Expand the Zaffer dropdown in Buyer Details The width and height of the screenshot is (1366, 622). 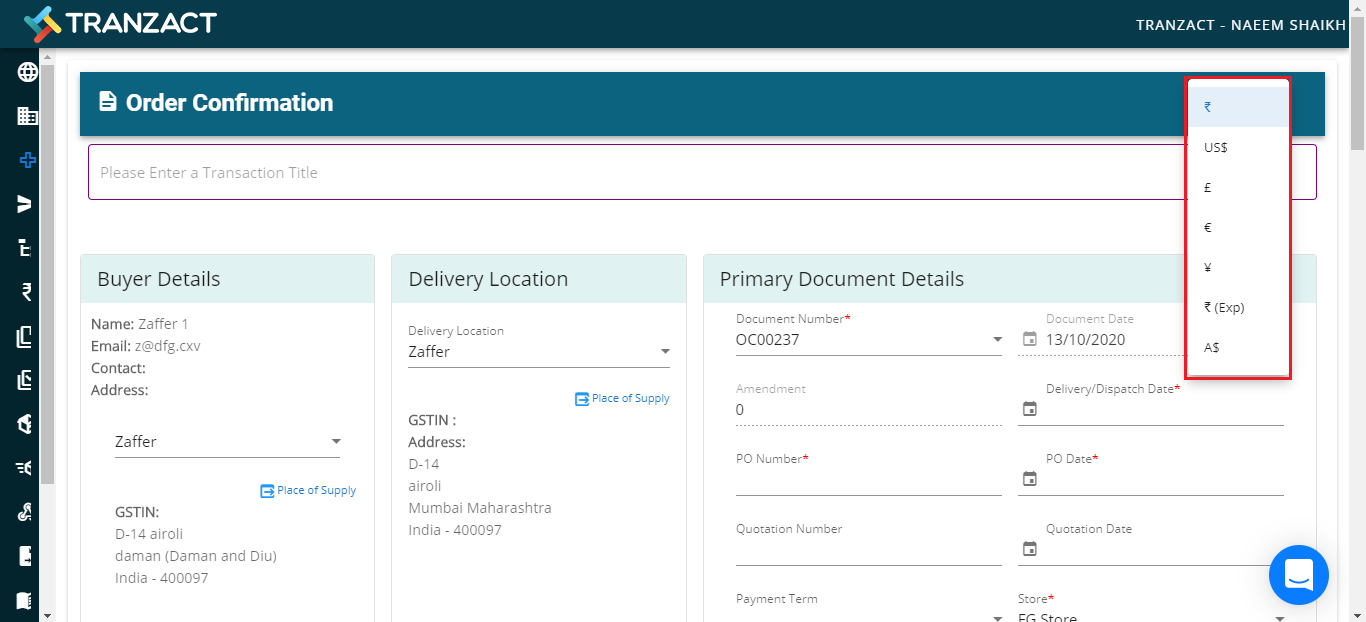pos(227,441)
